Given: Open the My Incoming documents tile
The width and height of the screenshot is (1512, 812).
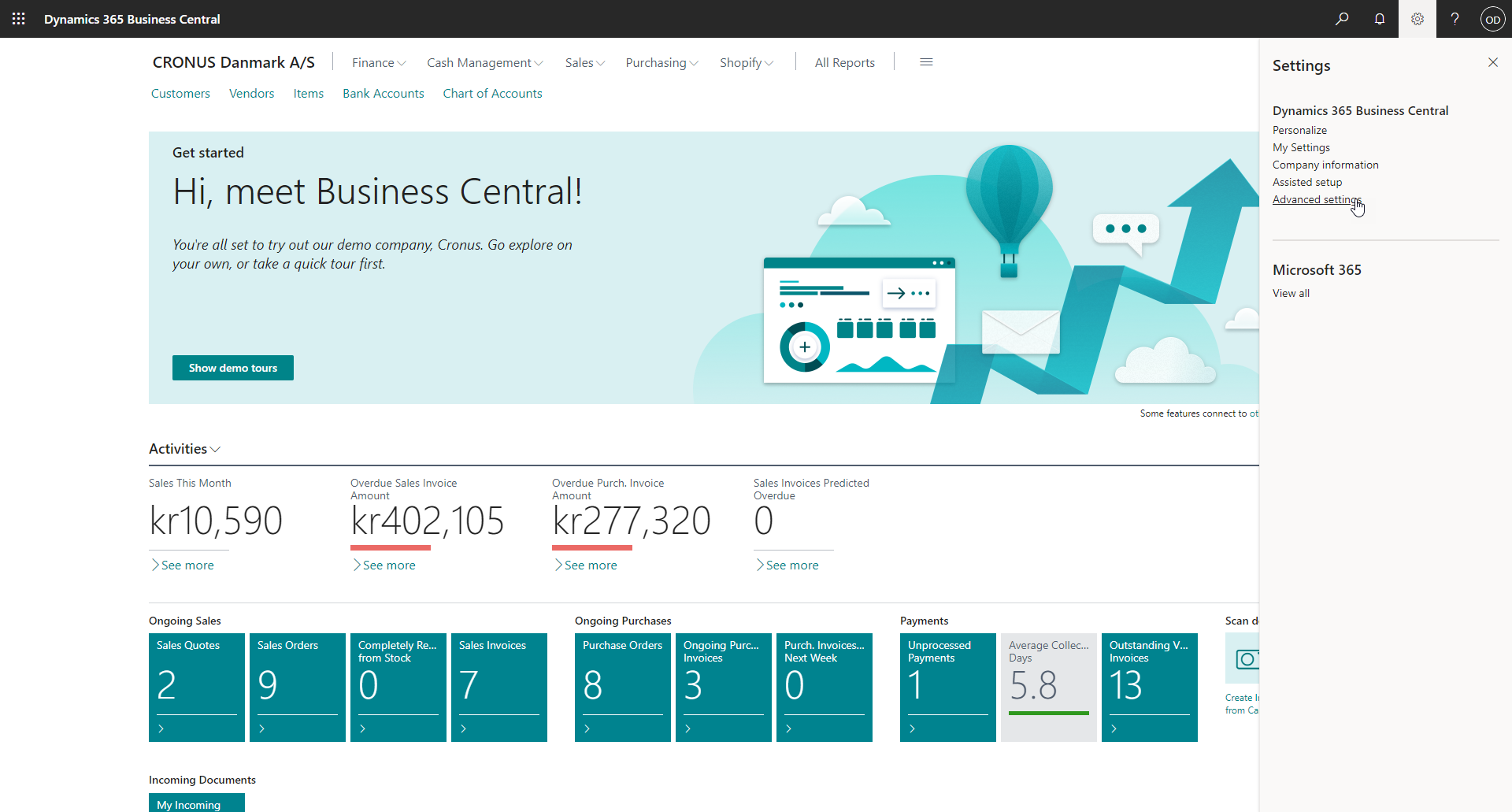Looking at the screenshot, I should pos(197,803).
